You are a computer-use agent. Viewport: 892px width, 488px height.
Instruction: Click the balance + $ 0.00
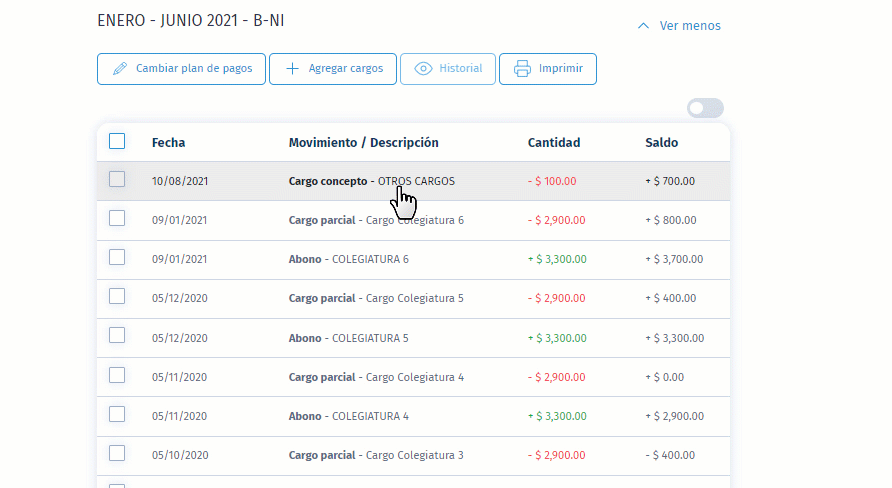[x=664, y=377]
